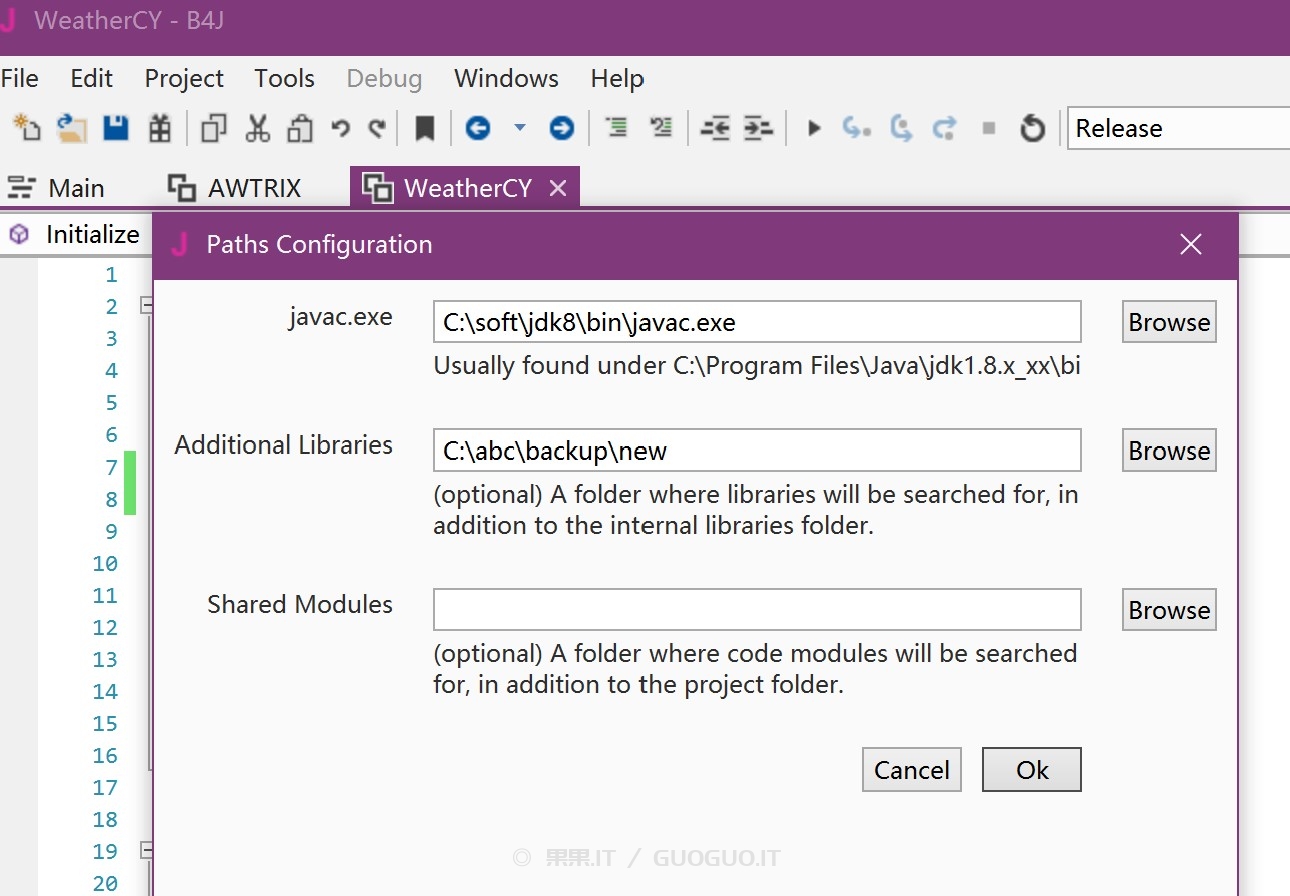Collapse the code block at line 2
Viewport: 1290px width, 896px height.
(146, 306)
